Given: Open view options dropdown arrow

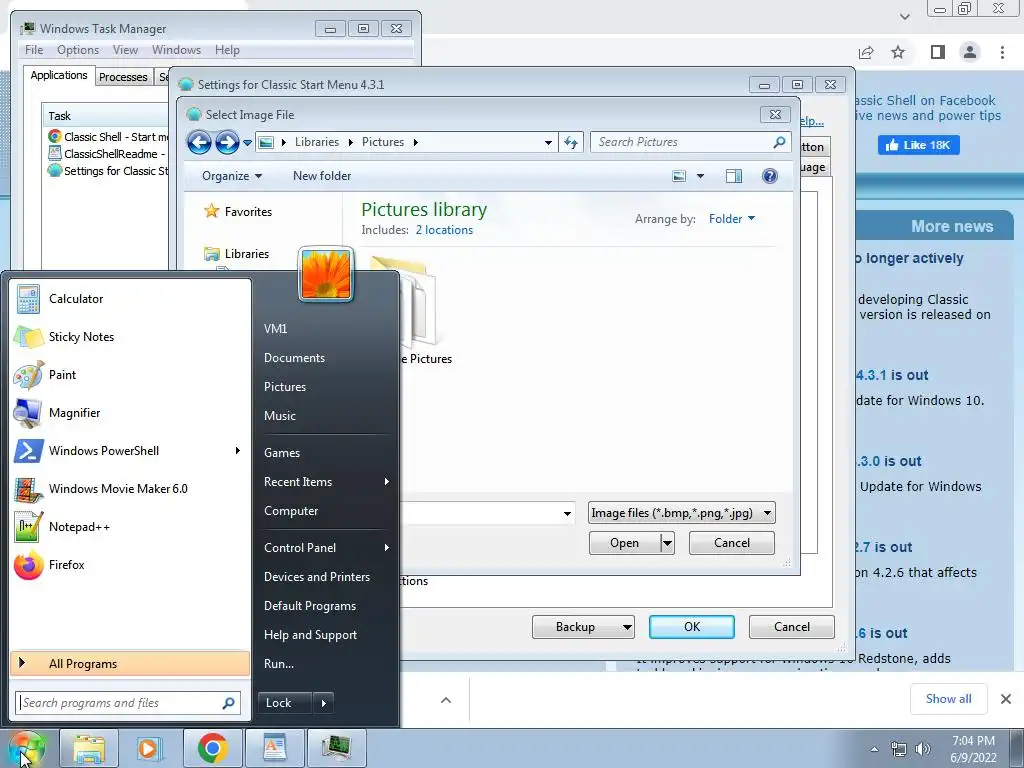Looking at the screenshot, I should click(700, 176).
